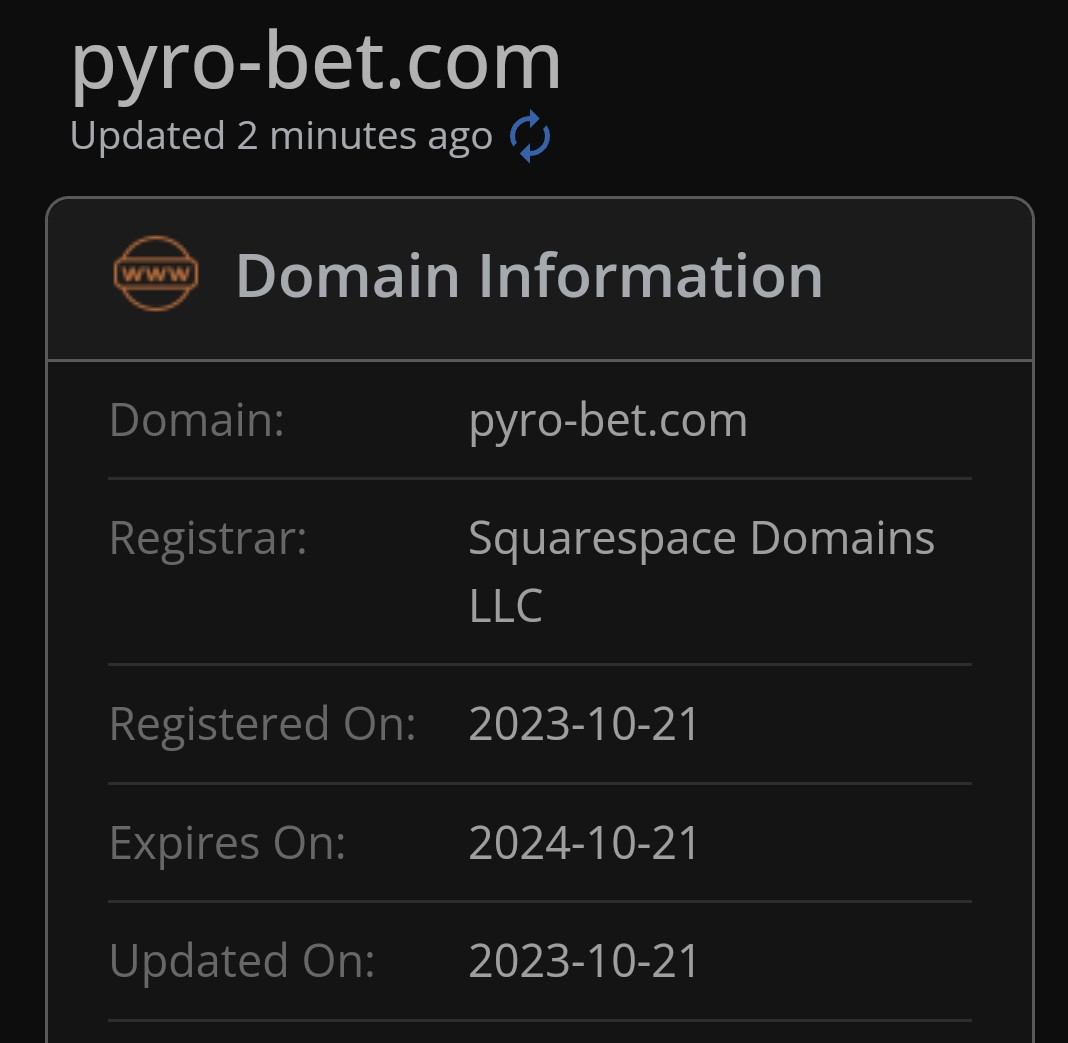
Task: Click the pyro-bet.com page title
Action: (316, 63)
